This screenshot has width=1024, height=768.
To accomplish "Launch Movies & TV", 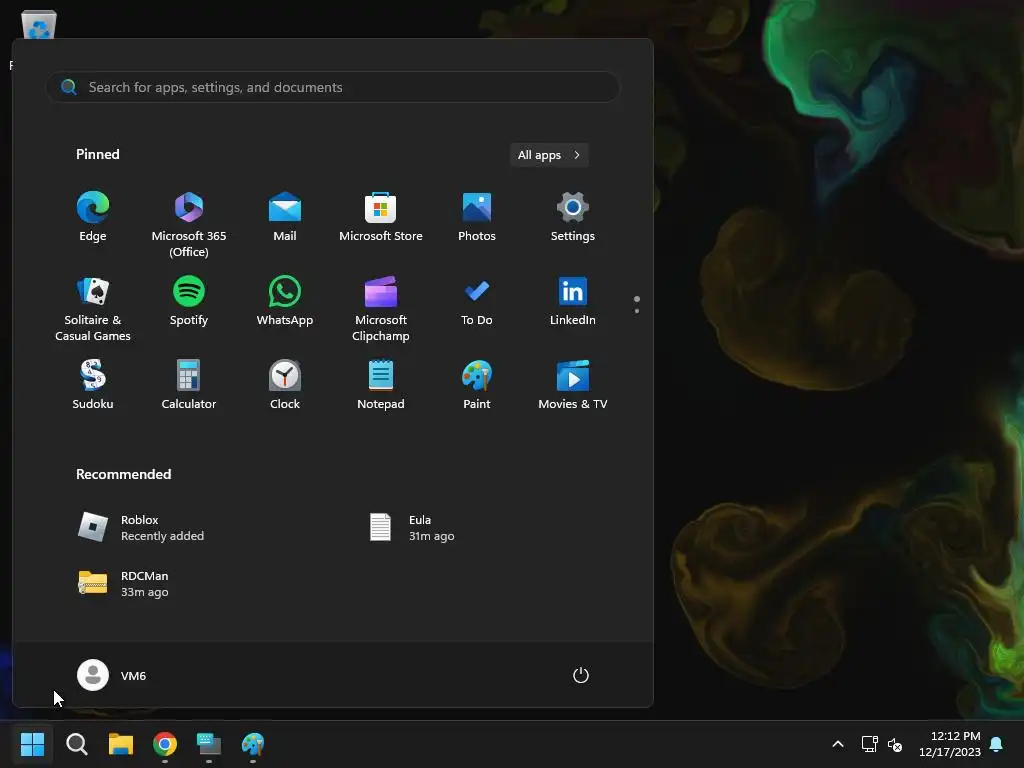I will [x=573, y=385].
